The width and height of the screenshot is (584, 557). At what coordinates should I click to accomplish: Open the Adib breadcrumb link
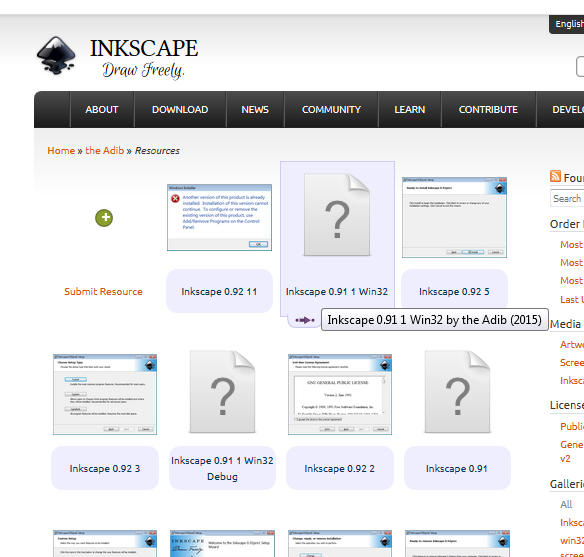click(104, 150)
